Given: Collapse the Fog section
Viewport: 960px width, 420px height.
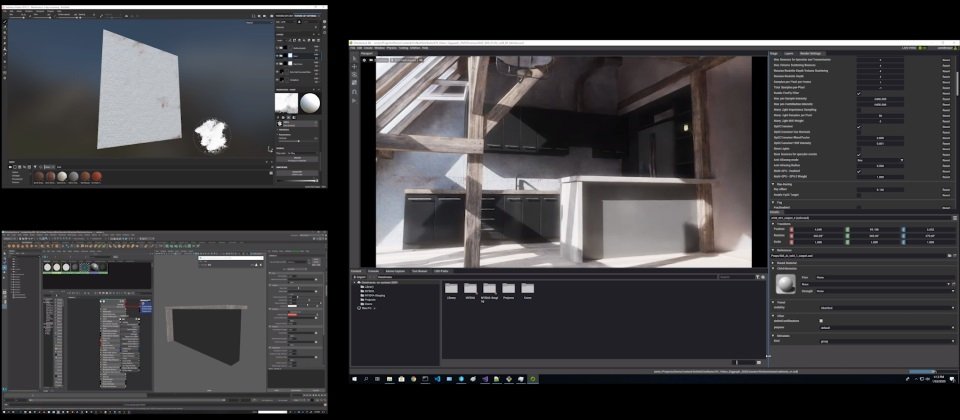Looking at the screenshot, I should point(773,202).
